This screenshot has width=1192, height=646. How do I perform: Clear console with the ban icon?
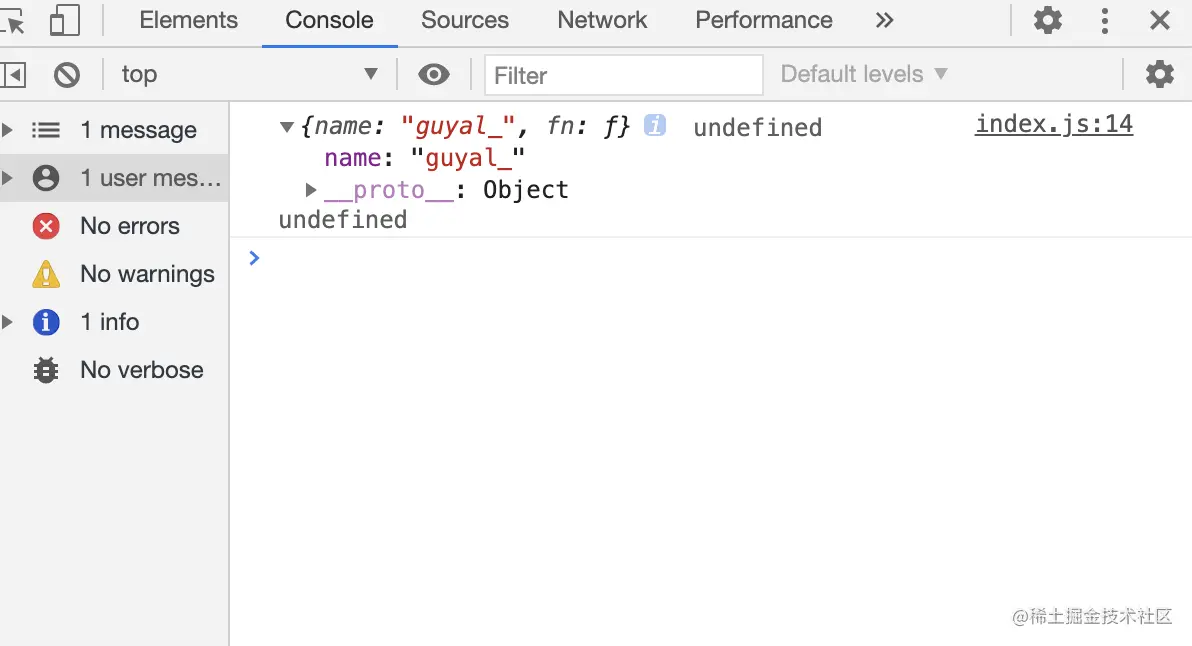[x=67, y=74]
